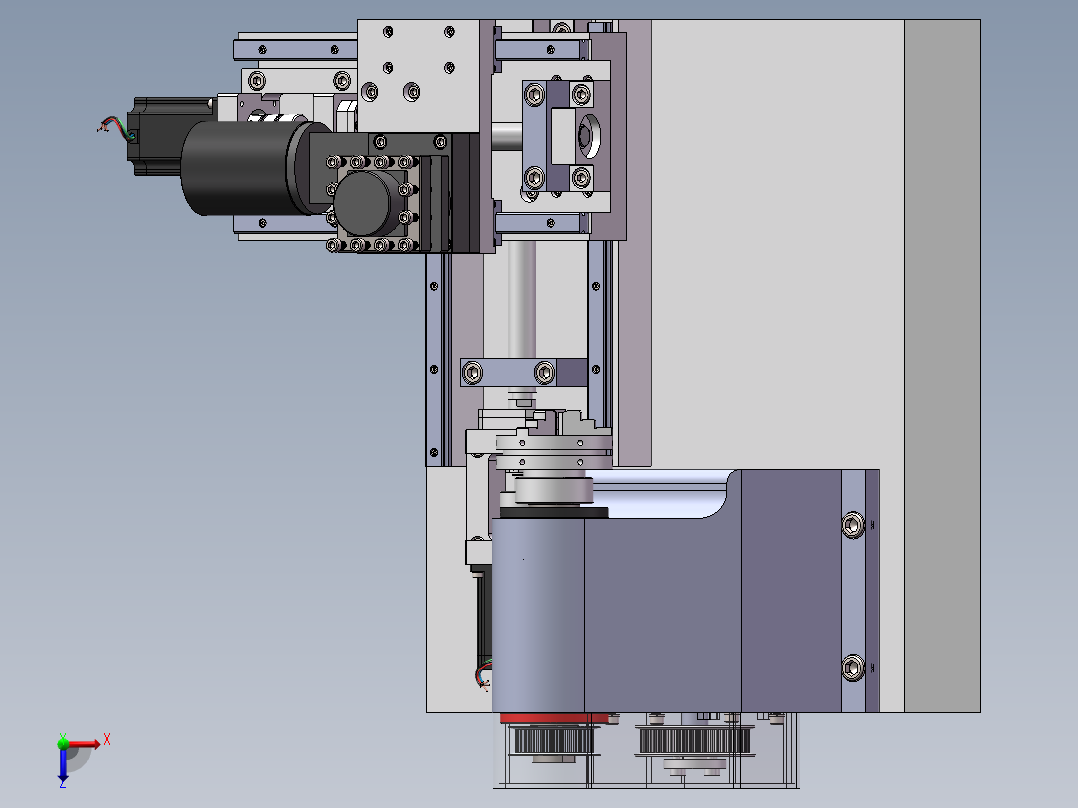1078x808 pixels.
Task: Select the larger timing pulley at the bottom
Action: [x=694, y=741]
